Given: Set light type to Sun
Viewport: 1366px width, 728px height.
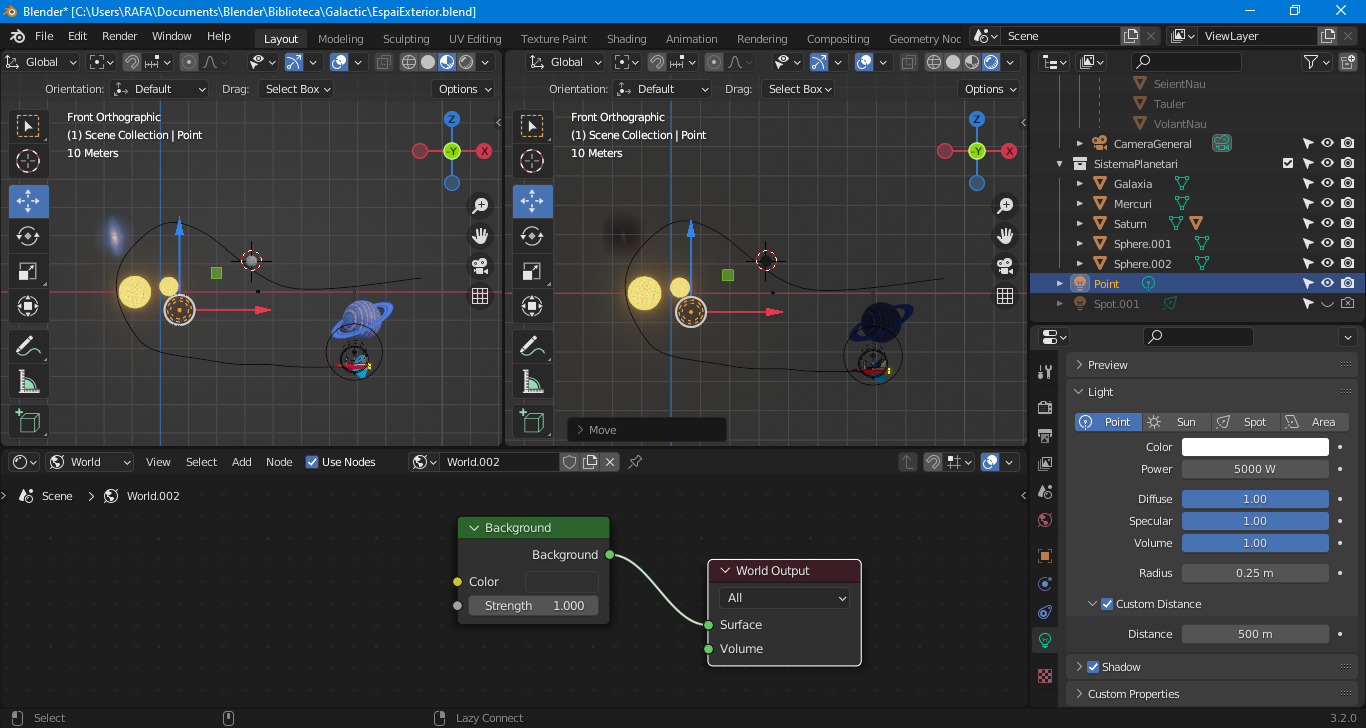Looking at the screenshot, I should click(1176, 422).
